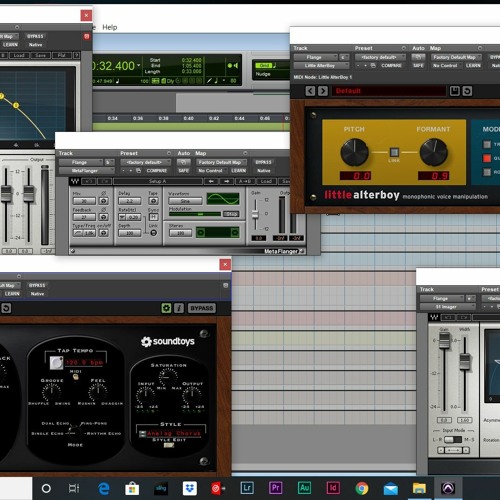This screenshot has height=500, width=500.
Task: Toggle Feedback phase invert button in MetaFlanger
Action: pos(104,217)
